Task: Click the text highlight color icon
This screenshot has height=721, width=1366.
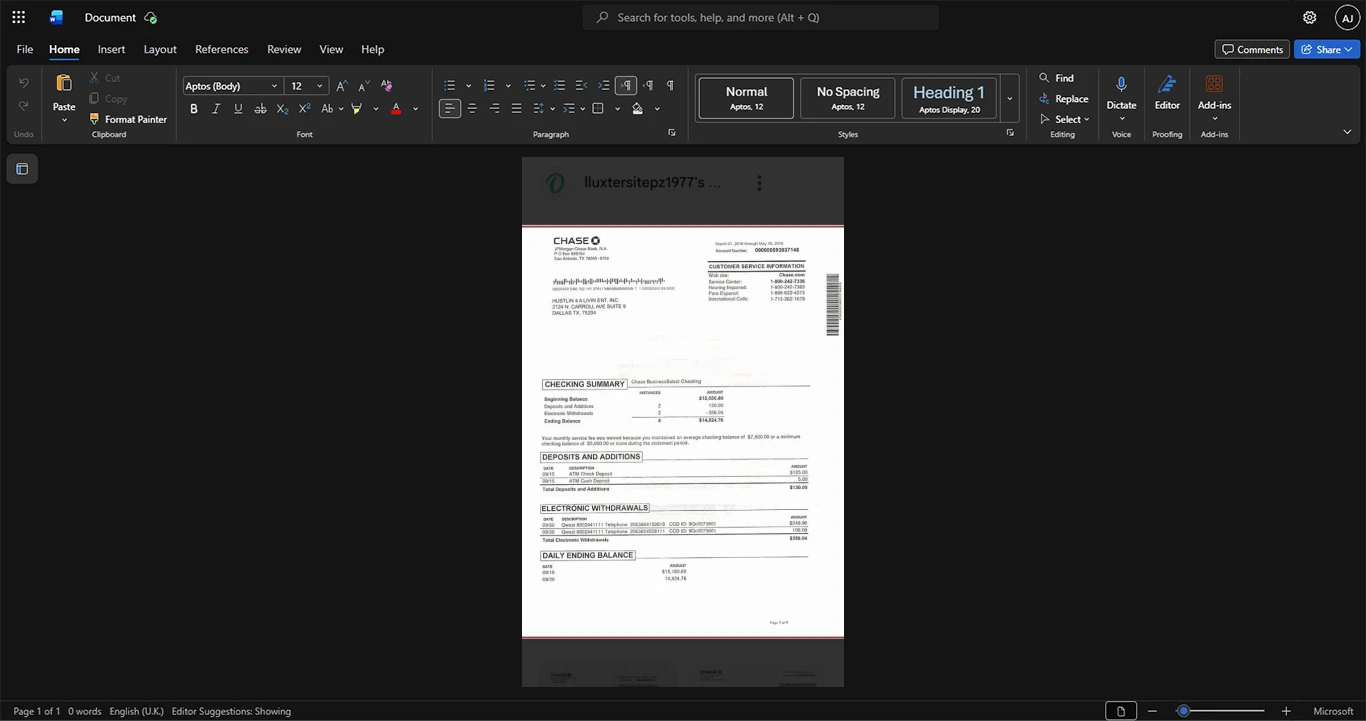Action: click(x=356, y=108)
